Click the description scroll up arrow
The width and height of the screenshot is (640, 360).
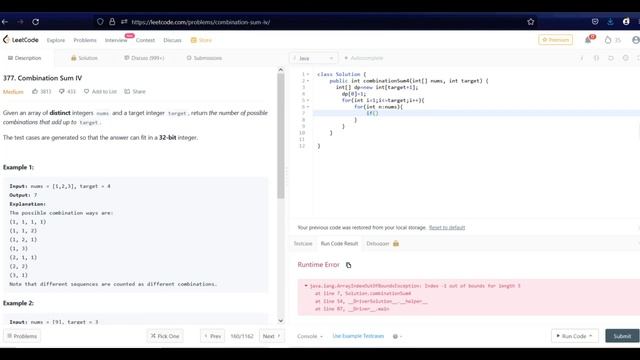(281, 70)
